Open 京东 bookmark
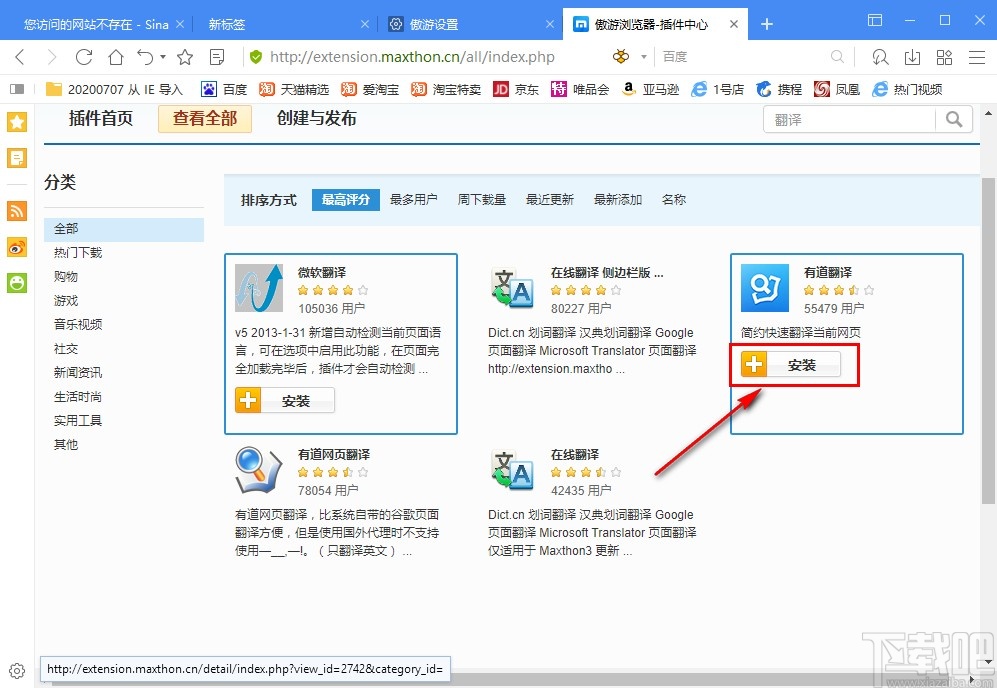 tap(516, 89)
